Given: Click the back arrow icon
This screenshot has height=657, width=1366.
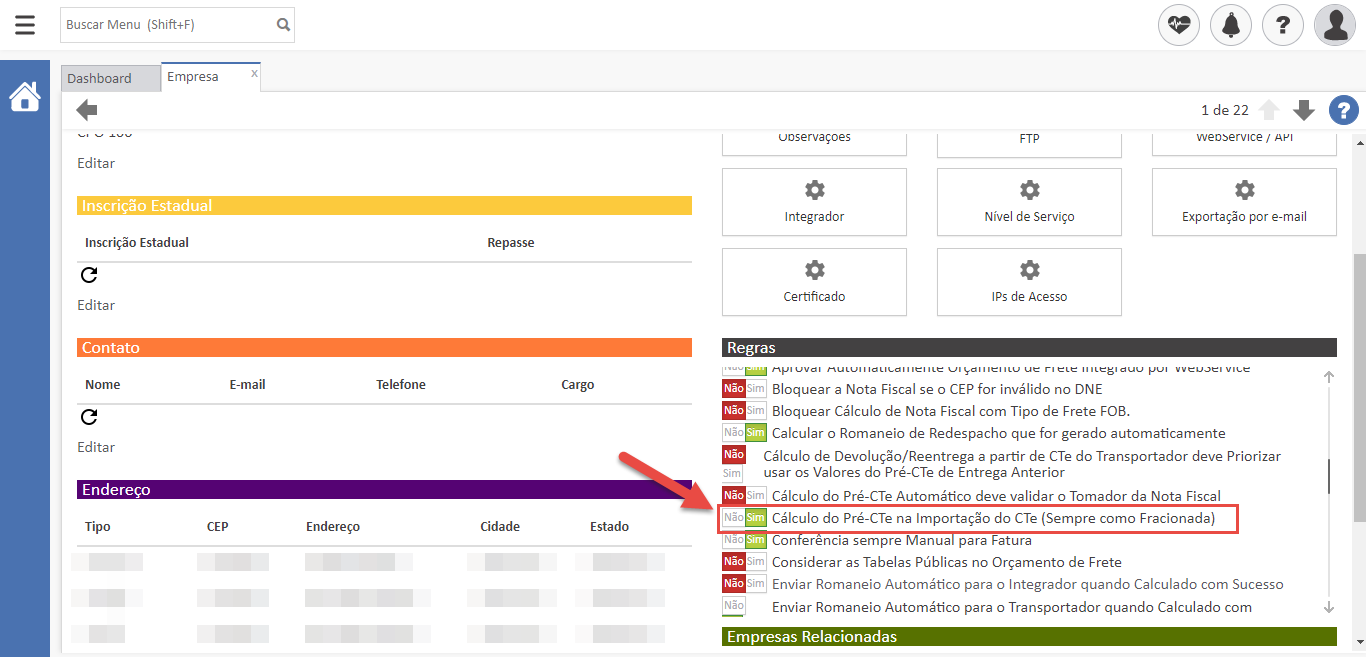Looking at the screenshot, I should [87, 110].
